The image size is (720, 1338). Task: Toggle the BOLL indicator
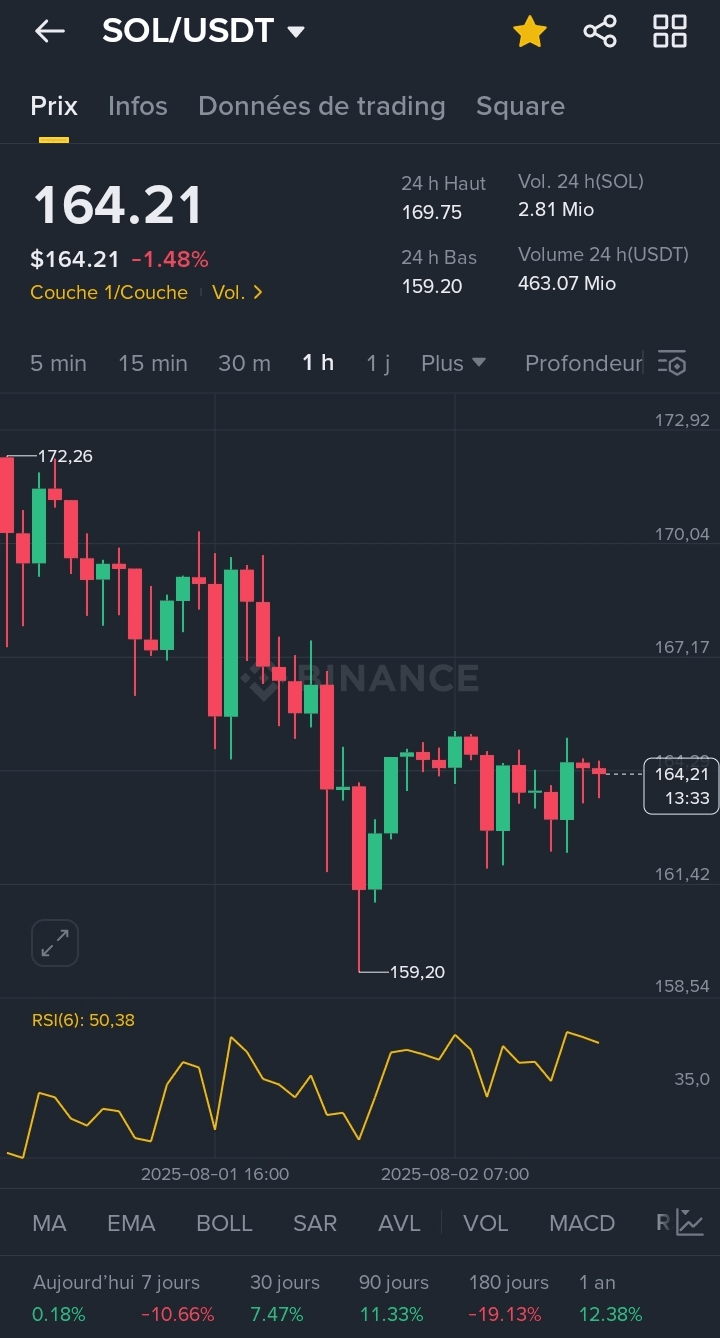[x=224, y=1223]
